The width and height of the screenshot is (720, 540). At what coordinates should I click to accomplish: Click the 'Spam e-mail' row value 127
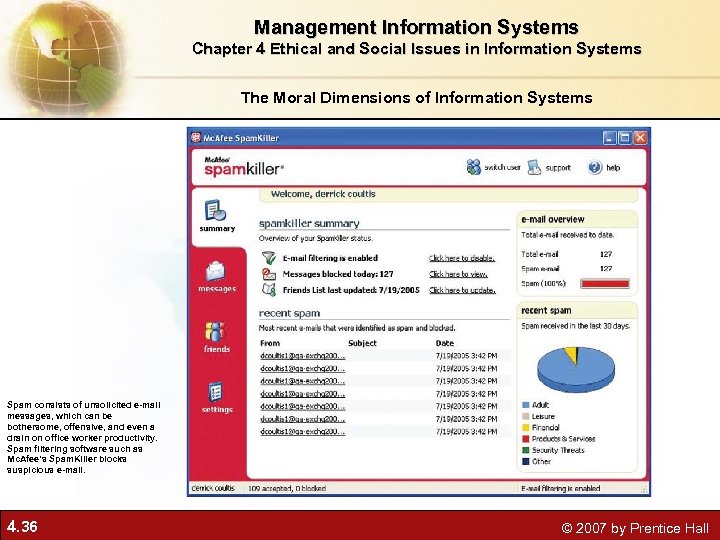606,269
